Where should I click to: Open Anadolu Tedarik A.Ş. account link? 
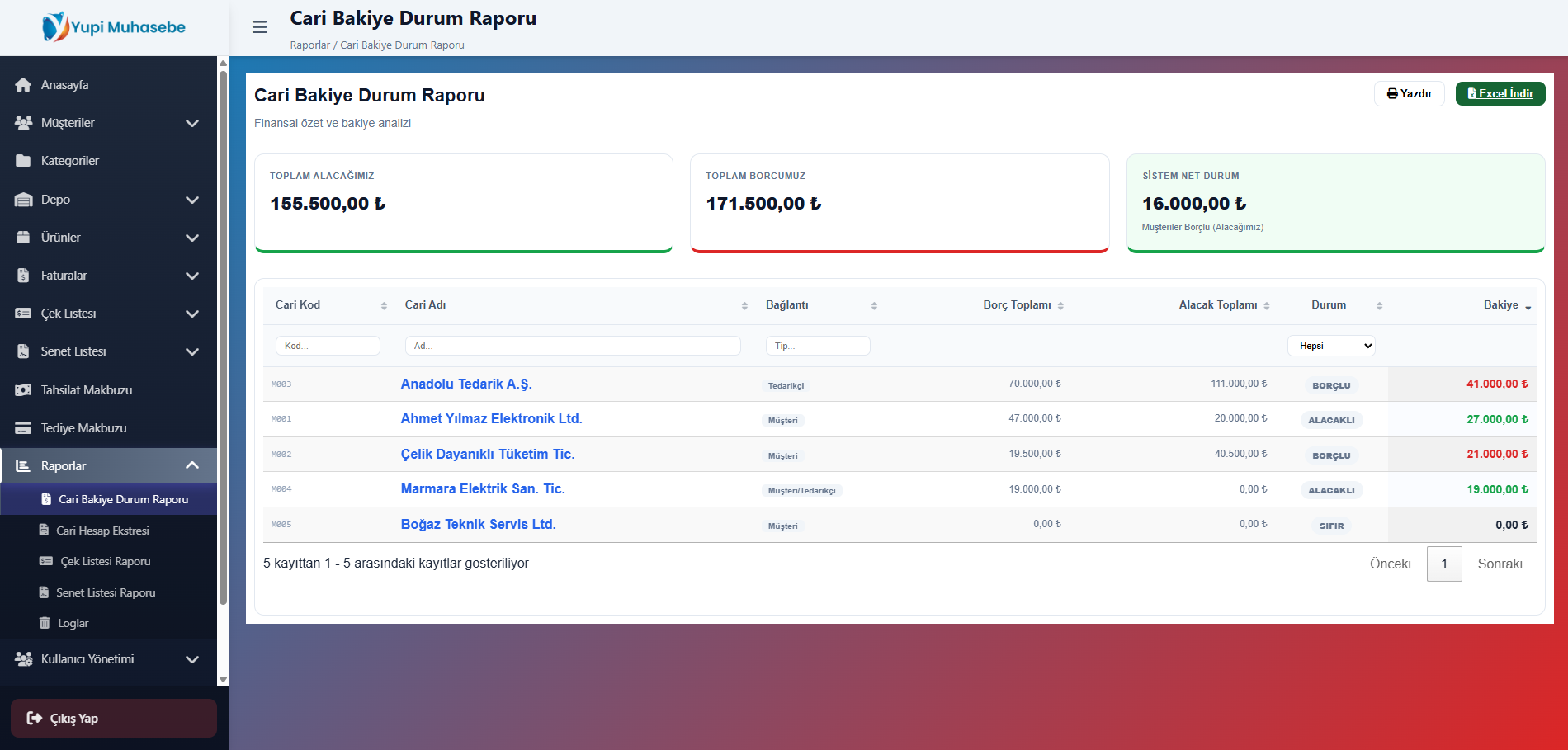coord(466,384)
